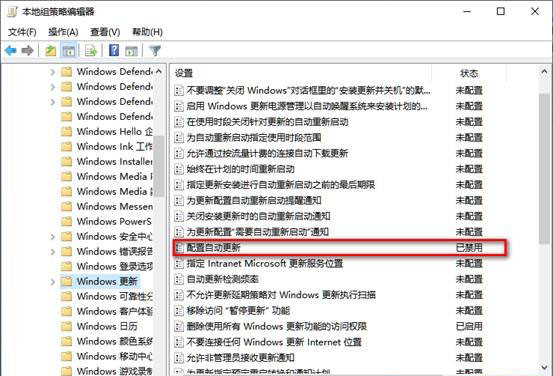Viewport: 553px width, 376px height.
Task: Open Help via the question mark icon
Action: click(x=114, y=50)
